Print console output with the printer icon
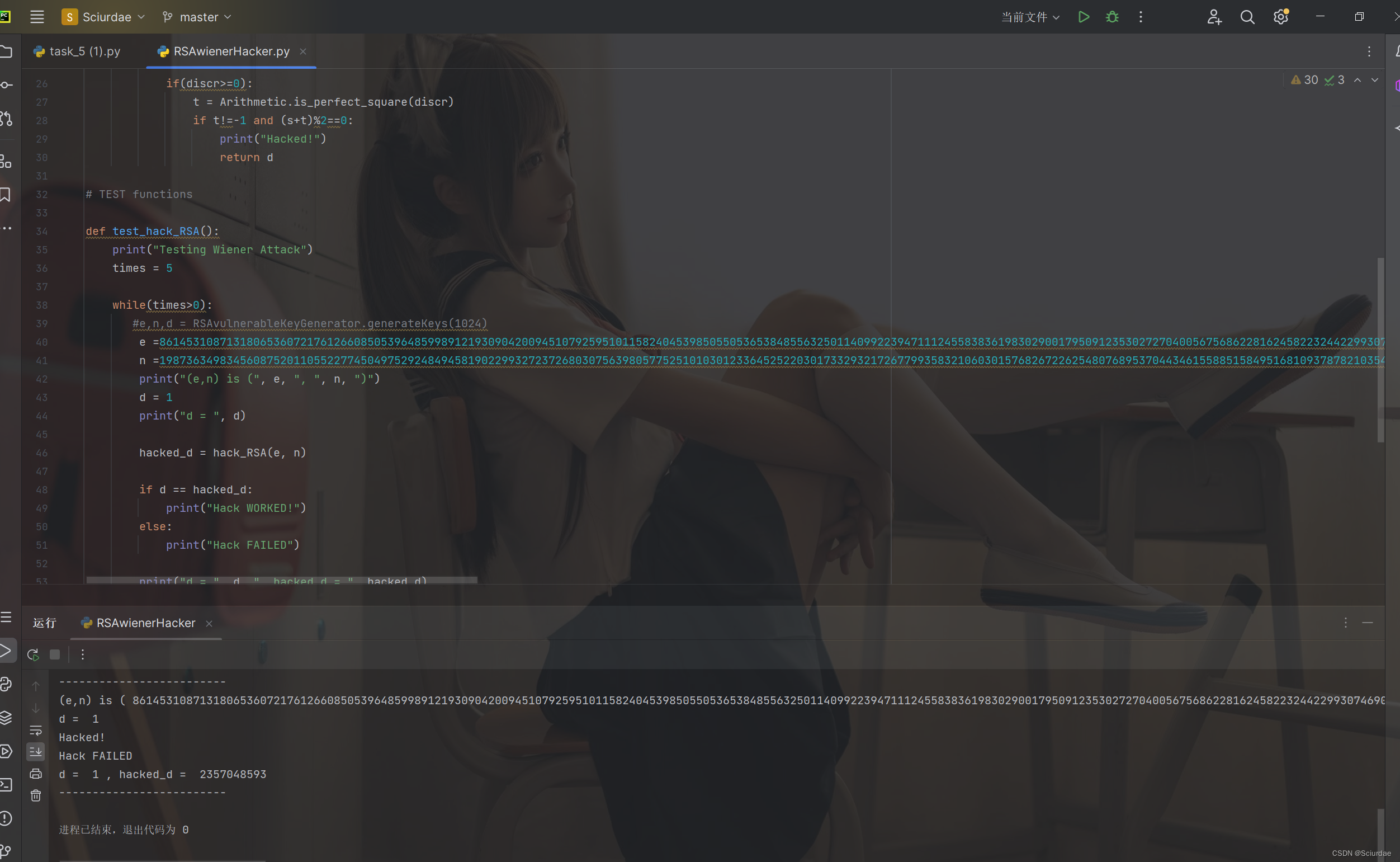 (35, 774)
